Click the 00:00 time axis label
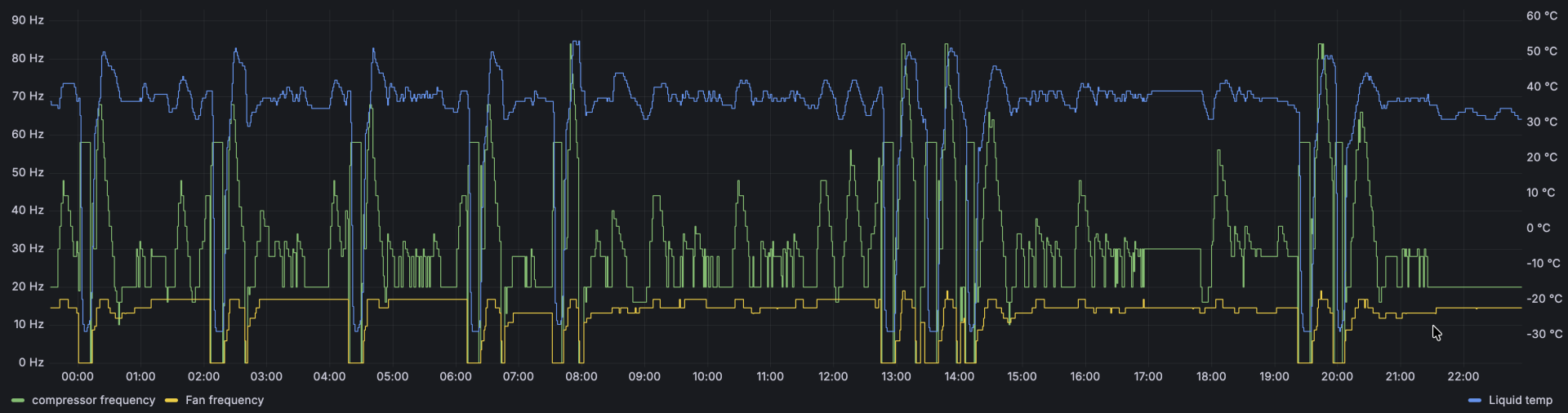Screen dimensions: 1568x413 coord(78,376)
